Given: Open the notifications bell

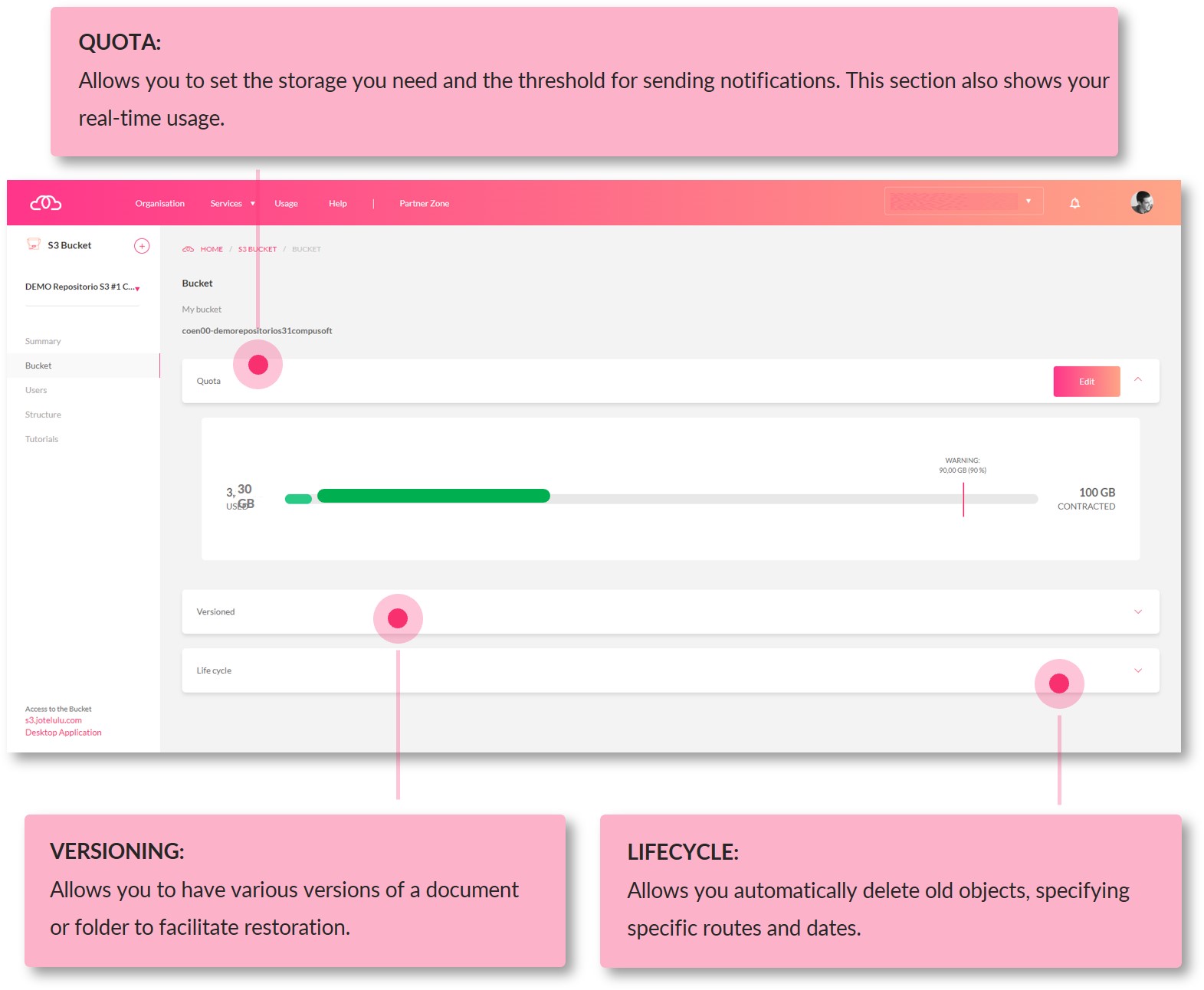Looking at the screenshot, I should click(1074, 203).
